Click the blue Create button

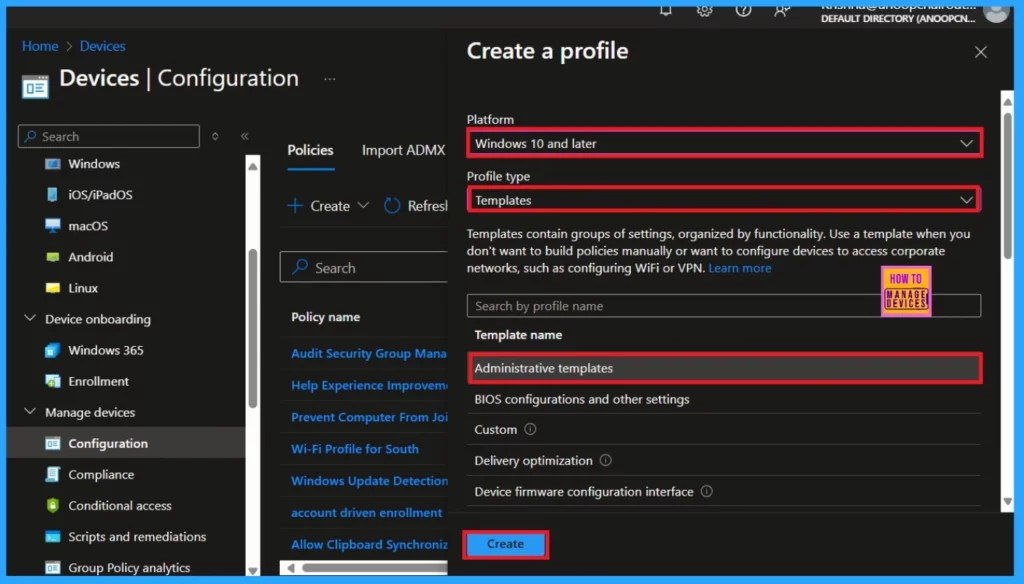(x=505, y=544)
